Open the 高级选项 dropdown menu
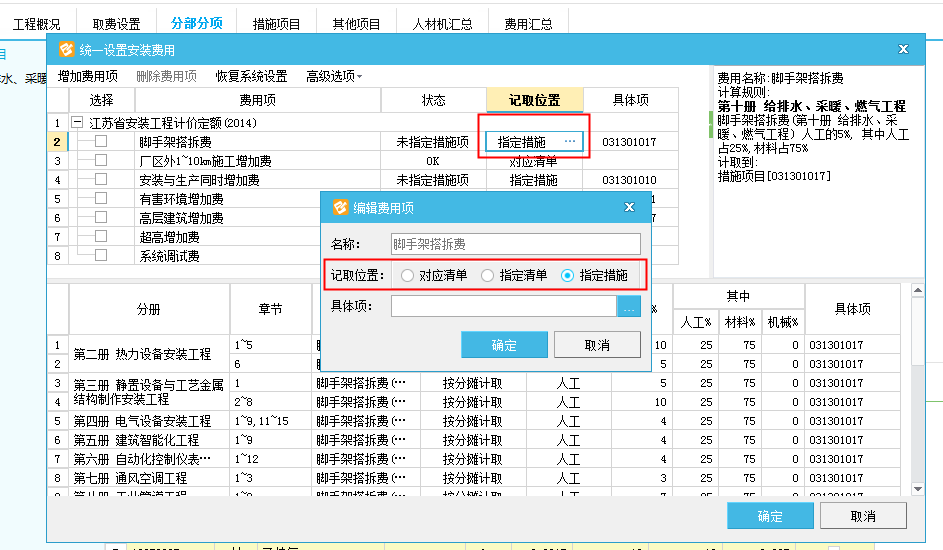Screen dimensions: 943x550 pyautogui.click(x=334, y=76)
